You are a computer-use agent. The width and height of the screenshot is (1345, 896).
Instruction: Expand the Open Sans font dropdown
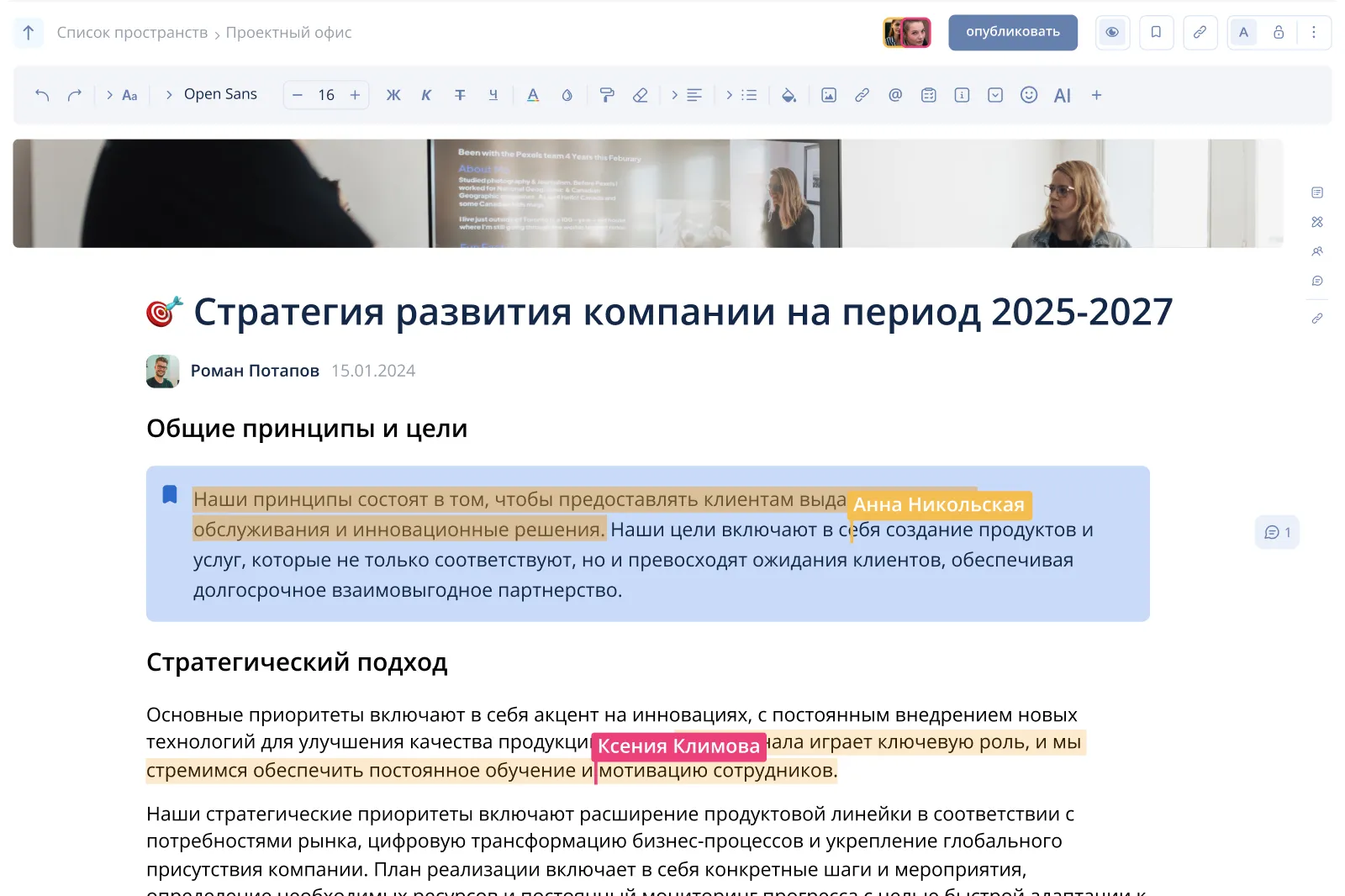(x=212, y=95)
